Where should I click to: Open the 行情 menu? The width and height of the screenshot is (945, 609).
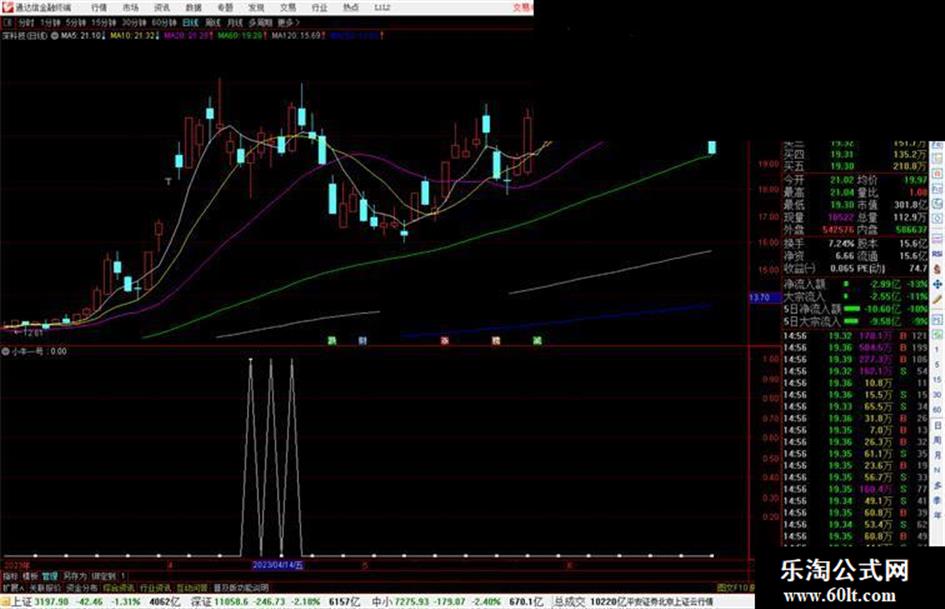[x=99, y=7]
